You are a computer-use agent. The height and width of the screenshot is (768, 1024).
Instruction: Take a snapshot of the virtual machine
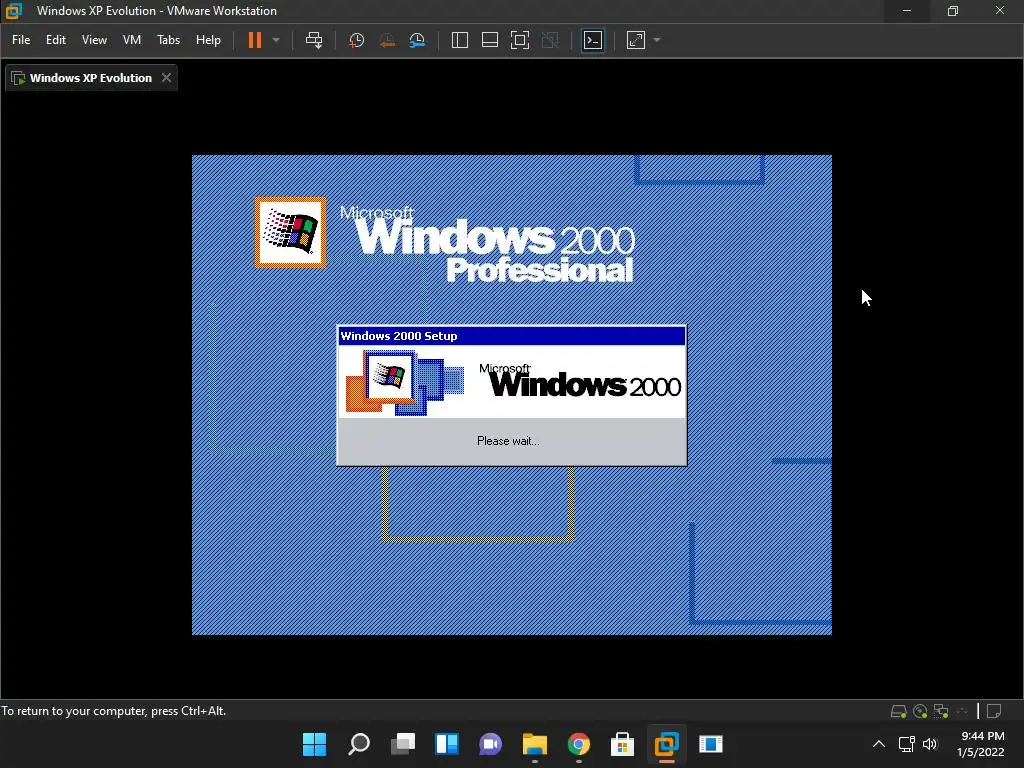(357, 40)
